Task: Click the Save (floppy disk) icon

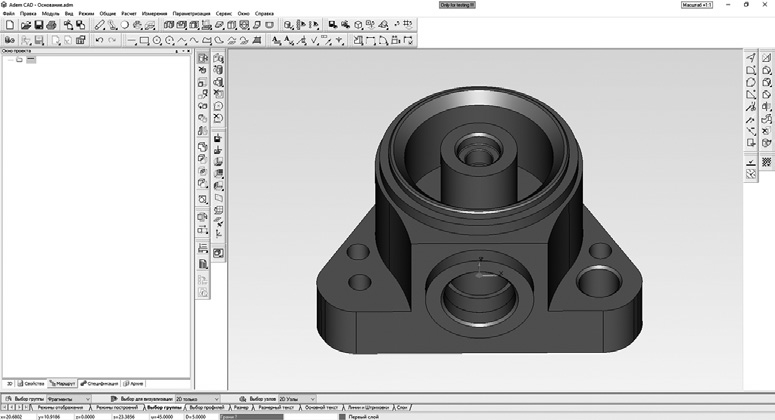Action: pos(38,25)
